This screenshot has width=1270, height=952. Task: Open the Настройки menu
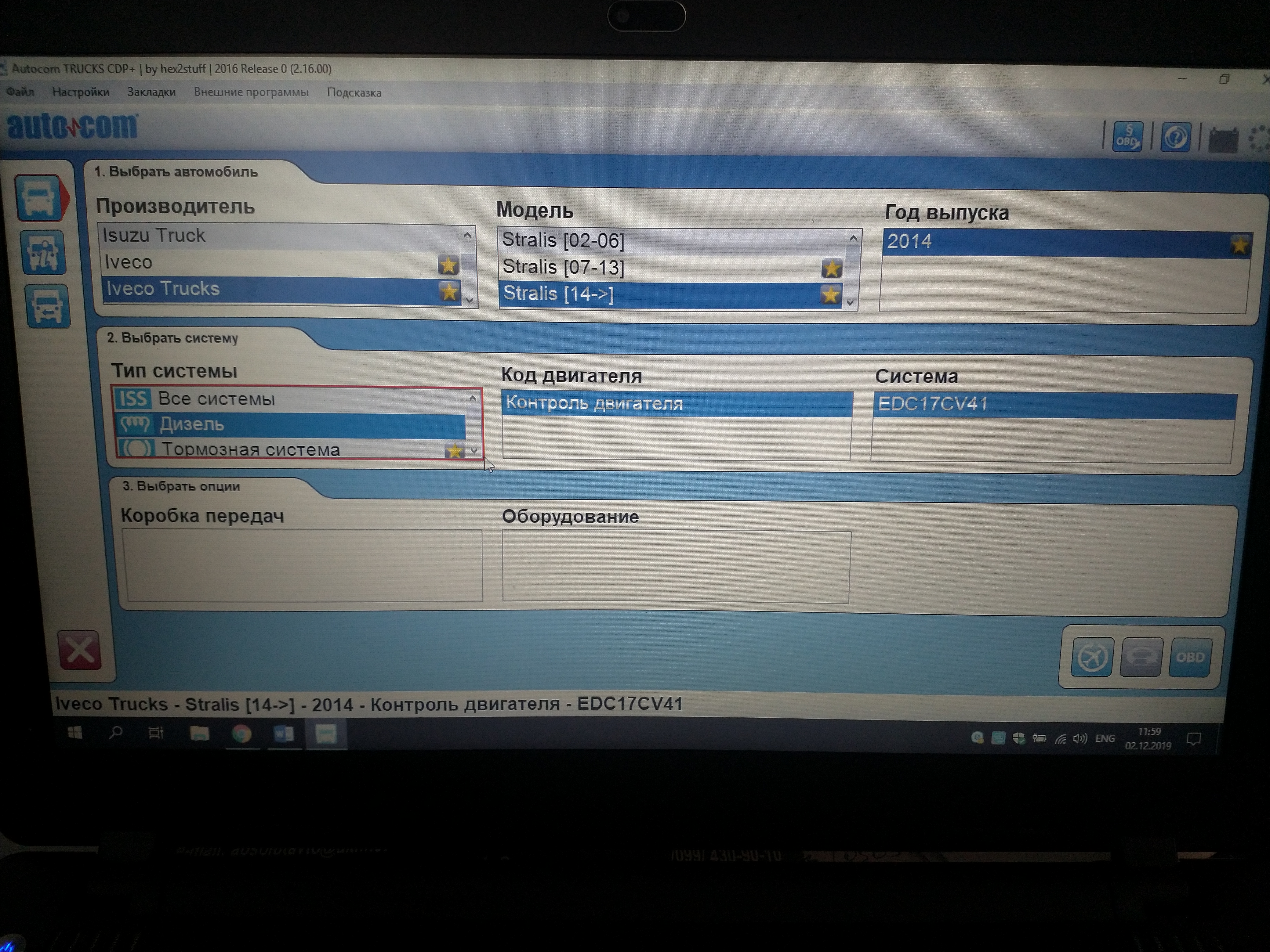[x=80, y=92]
